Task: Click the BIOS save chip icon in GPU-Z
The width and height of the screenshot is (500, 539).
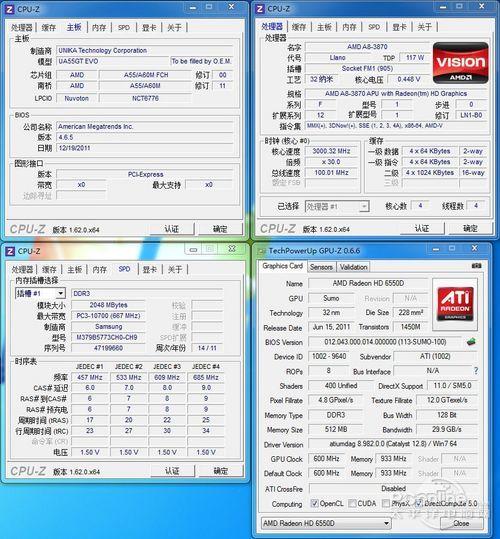Action: click(x=471, y=342)
